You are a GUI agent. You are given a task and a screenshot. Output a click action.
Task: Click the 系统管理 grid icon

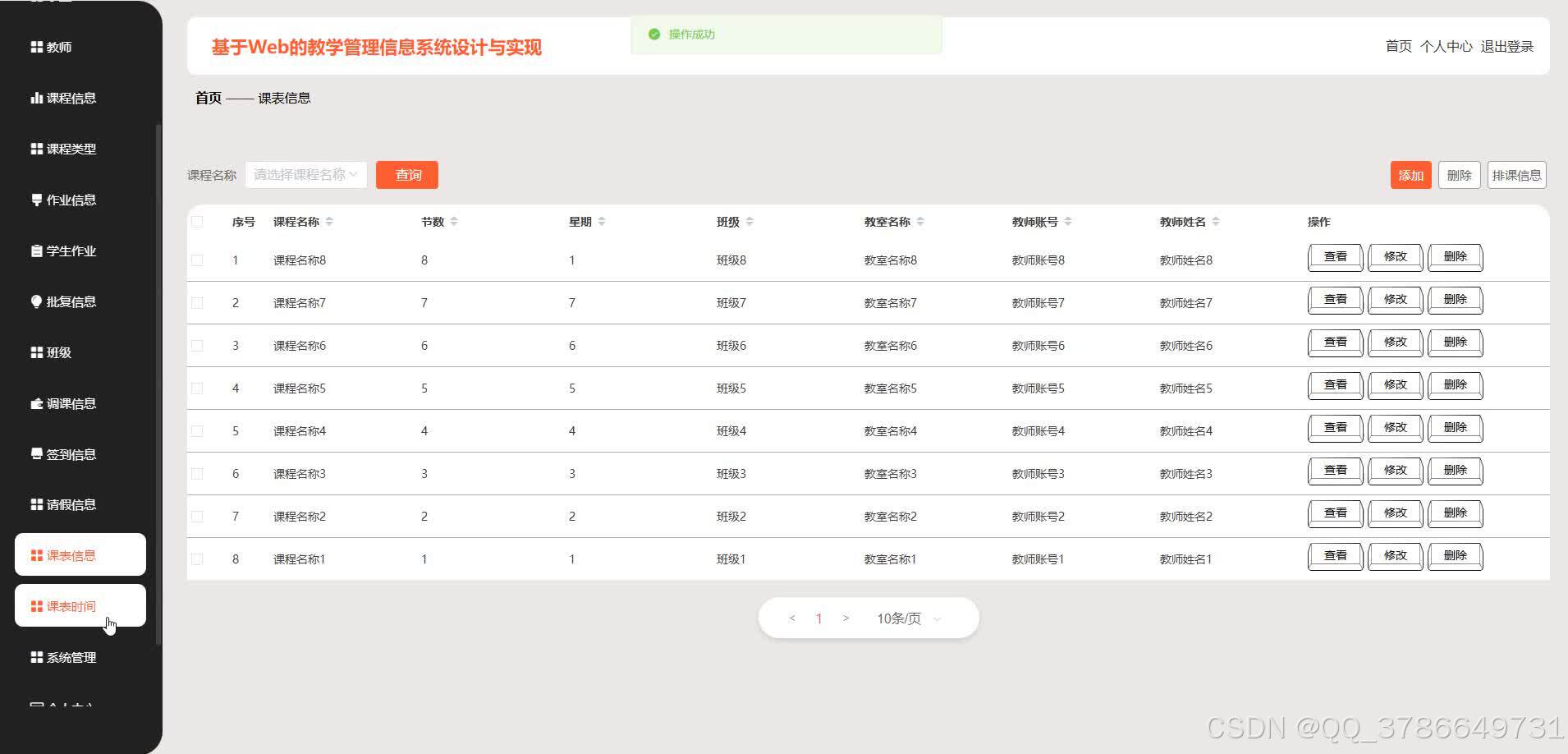[36, 657]
